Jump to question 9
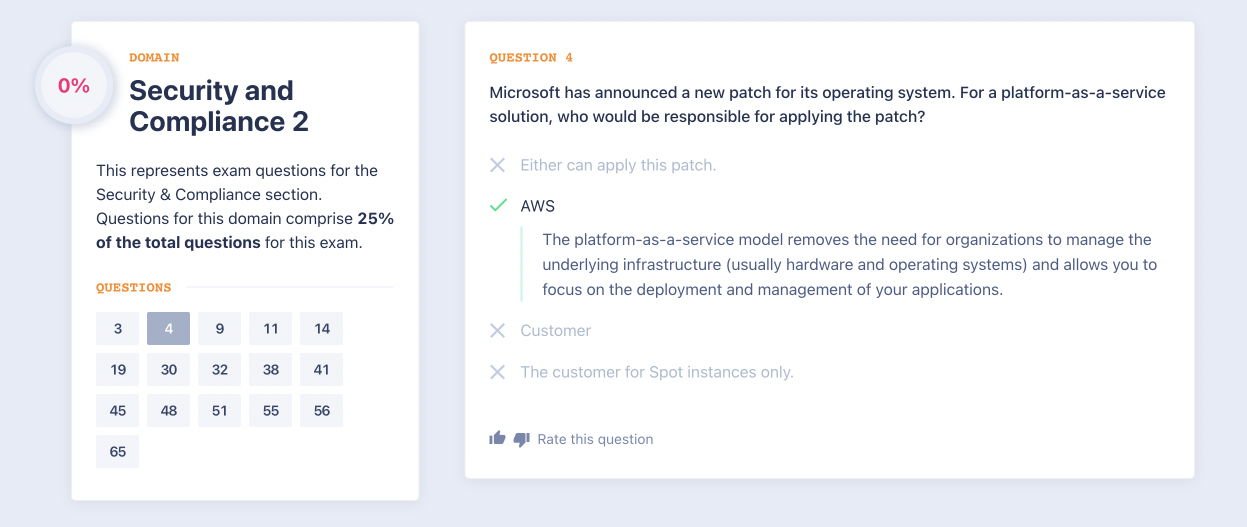Image resolution: width=1247 pixels, height=527 pixels. tap(219, 329)
